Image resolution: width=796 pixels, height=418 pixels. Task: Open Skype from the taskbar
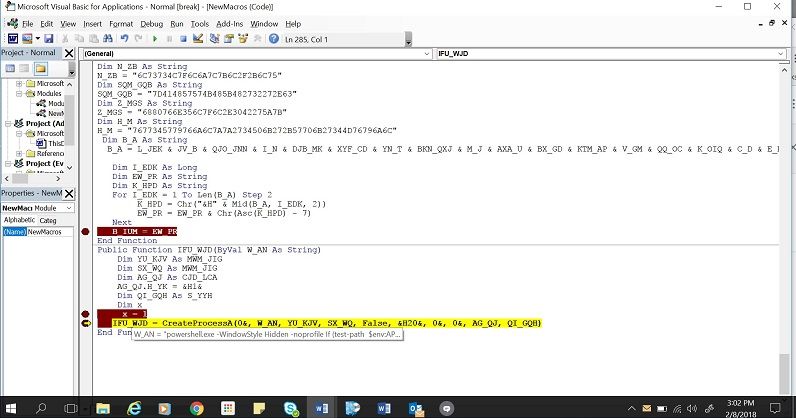pos(291,408)
